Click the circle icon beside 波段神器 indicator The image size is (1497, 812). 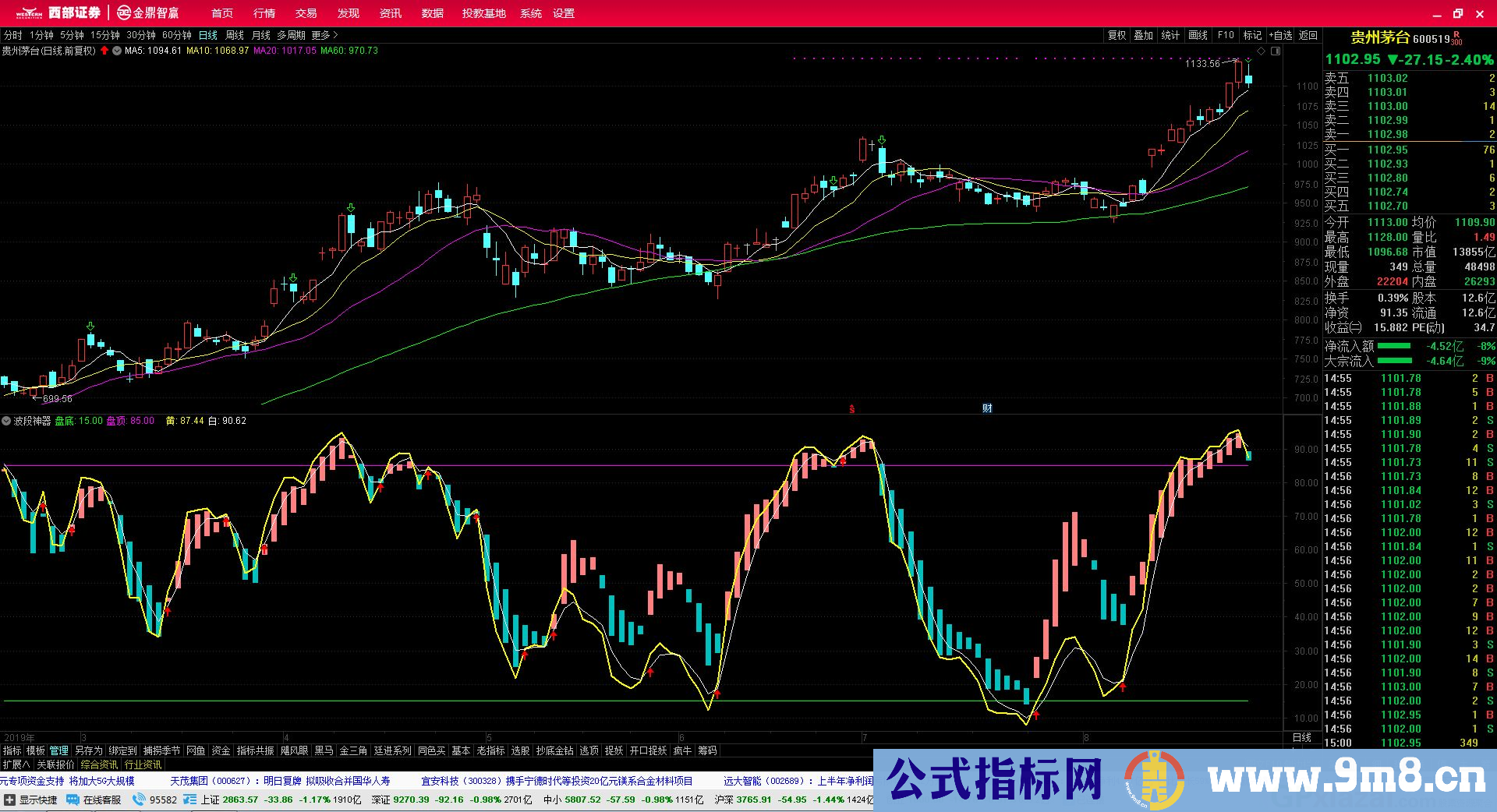pyautogui.click(x=7, y=421)
